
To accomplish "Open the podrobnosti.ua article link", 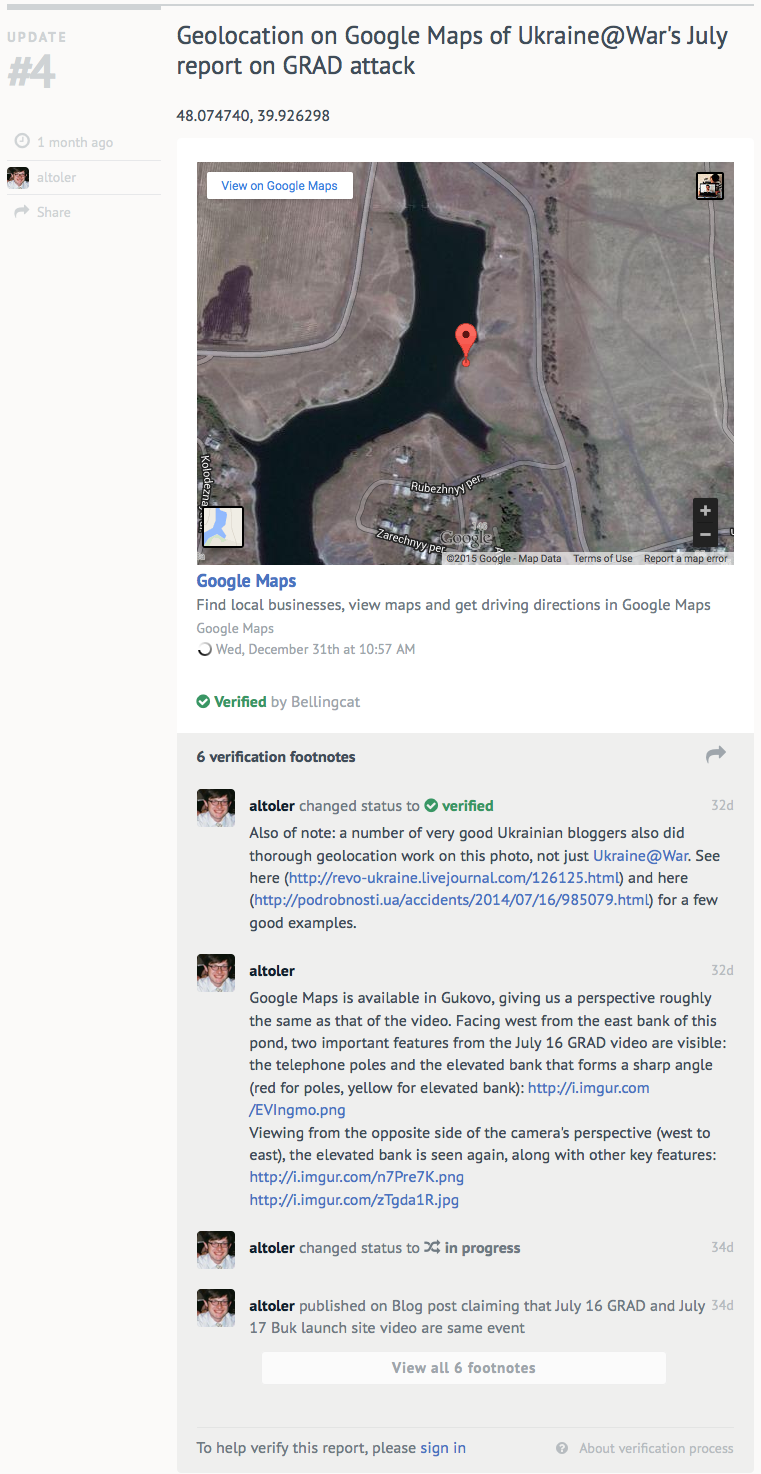I will point(452,900).
